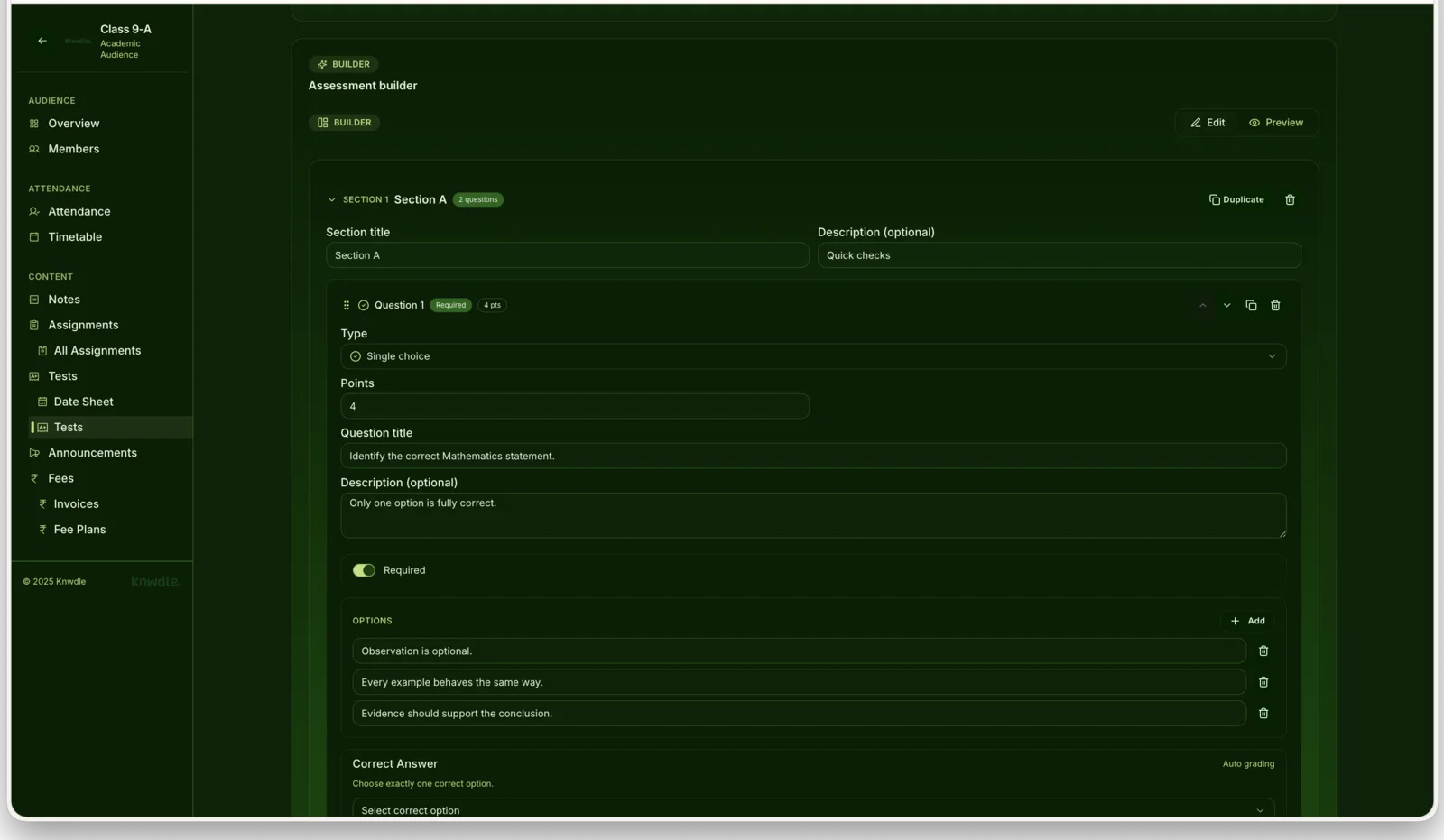1444x840 pixels.
Task: Click the 'Required' badge beside Question 1
Action: point(450,306)
